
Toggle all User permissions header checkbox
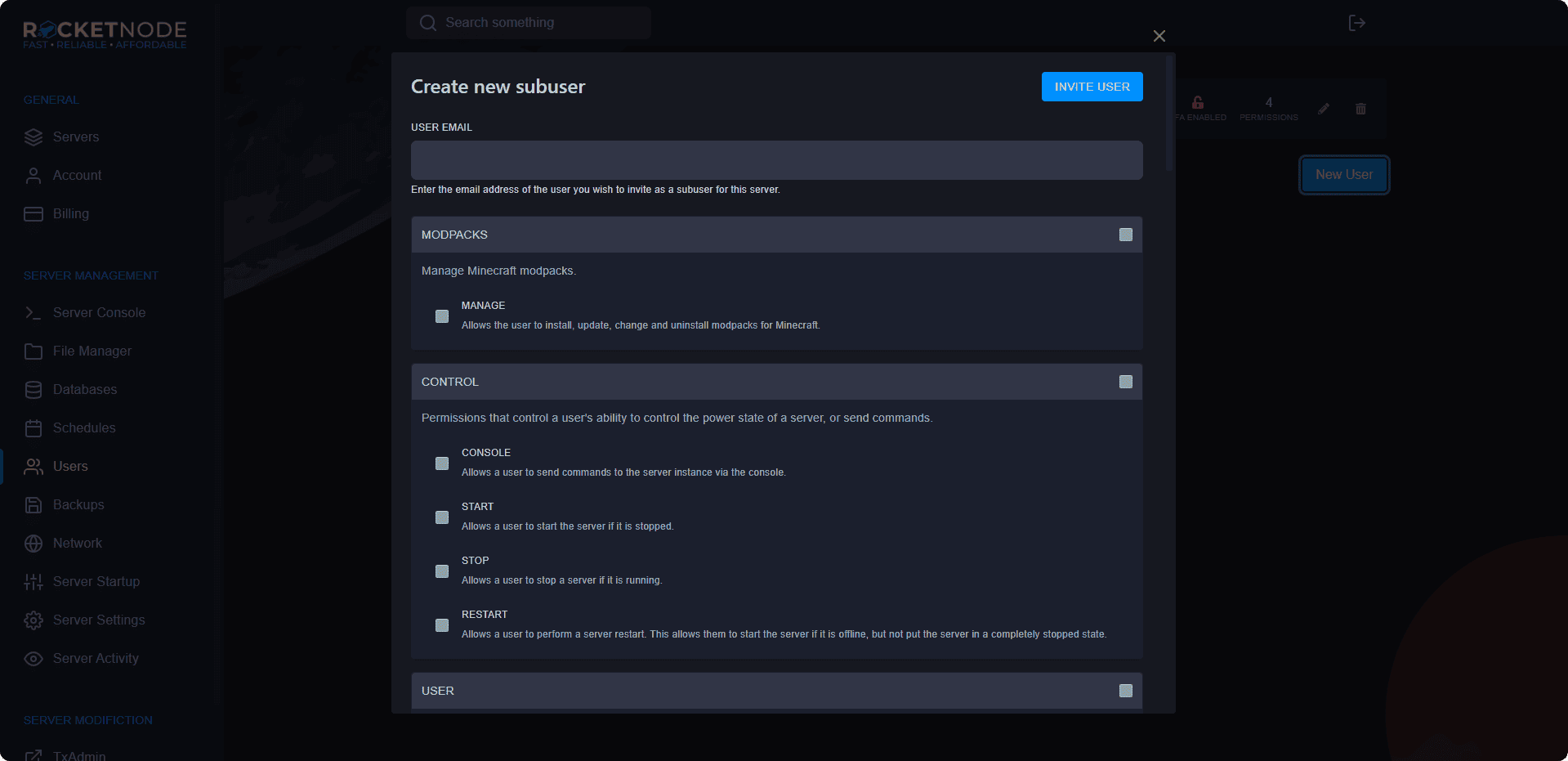(x=1125, y=691)
